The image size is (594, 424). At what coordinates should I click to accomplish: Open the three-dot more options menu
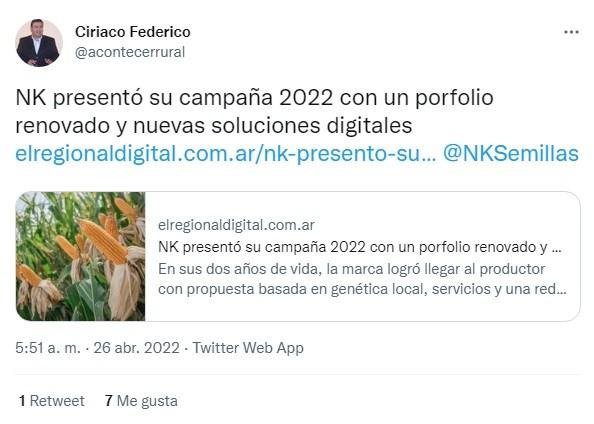(571, 32)
